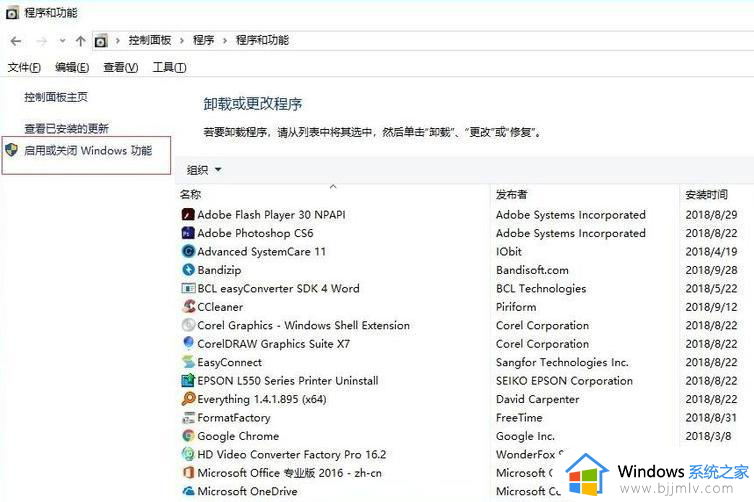Click the Everything search program icon
Viewport: 754px width, 502px height.
click(188, 399)
